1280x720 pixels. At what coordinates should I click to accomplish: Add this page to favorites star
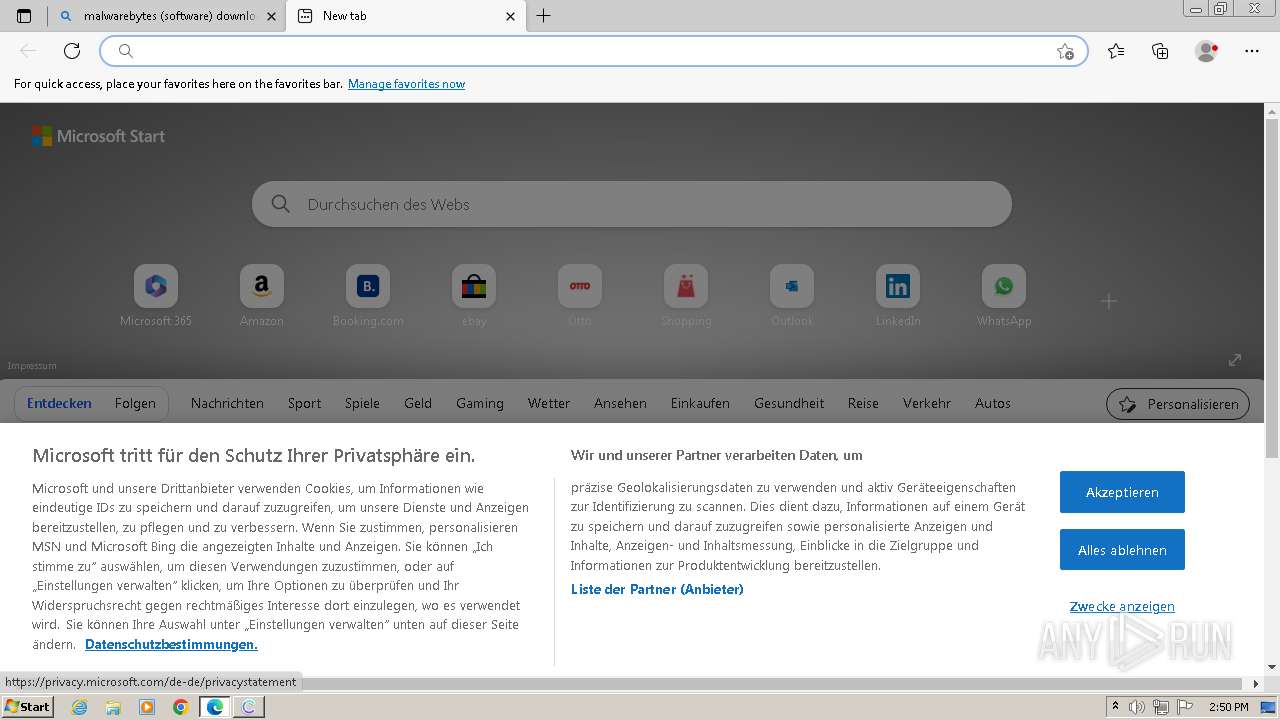coord(1065,51)
